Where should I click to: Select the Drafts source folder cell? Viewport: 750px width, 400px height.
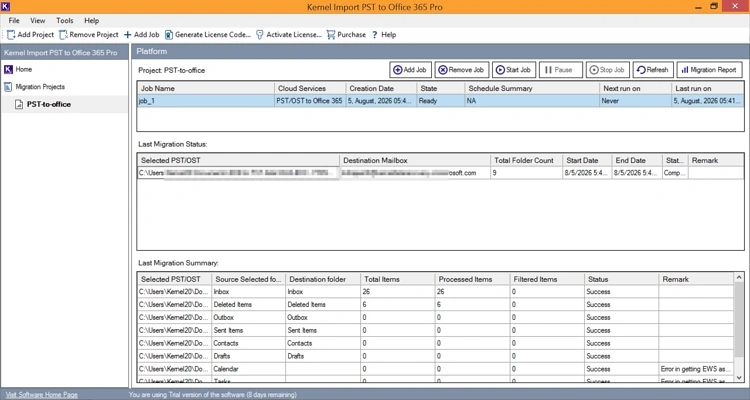(x=249, y=356)
